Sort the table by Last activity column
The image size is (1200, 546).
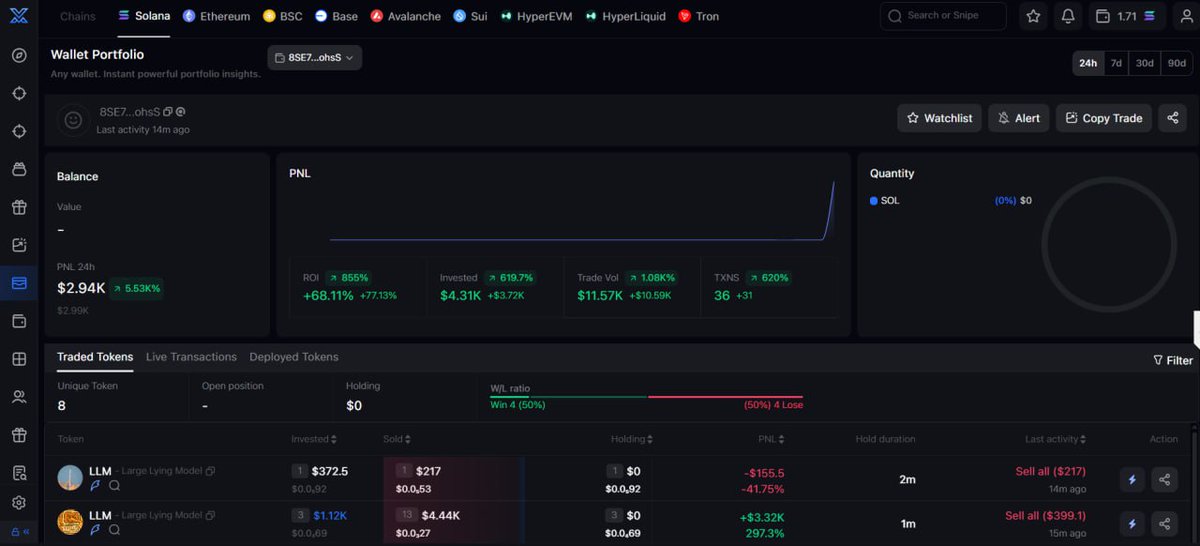click(1055, 439)
